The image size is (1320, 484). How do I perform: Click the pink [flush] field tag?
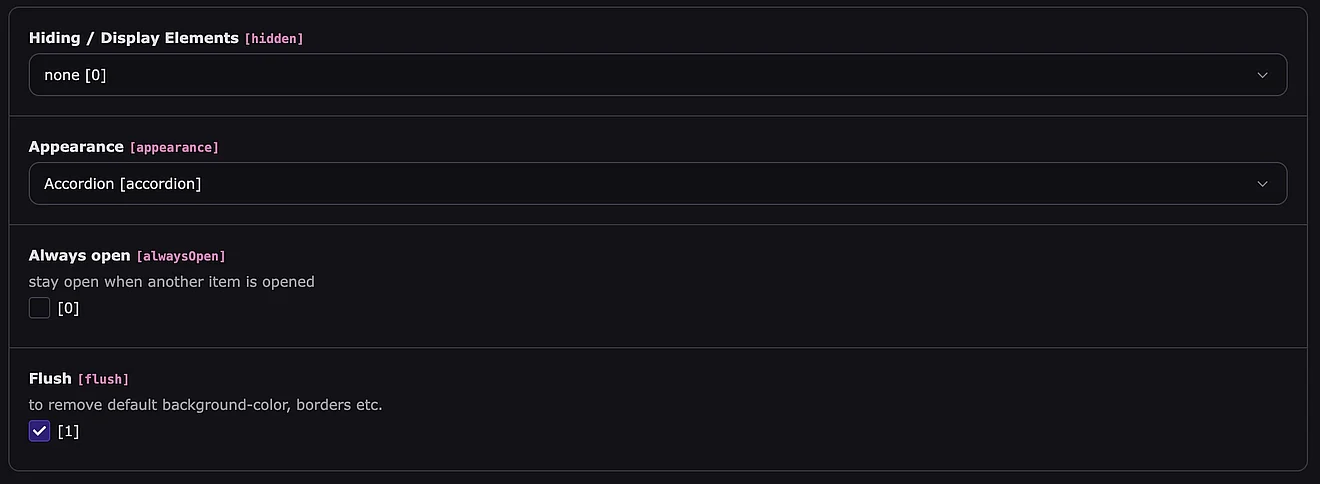pos(103,379)
